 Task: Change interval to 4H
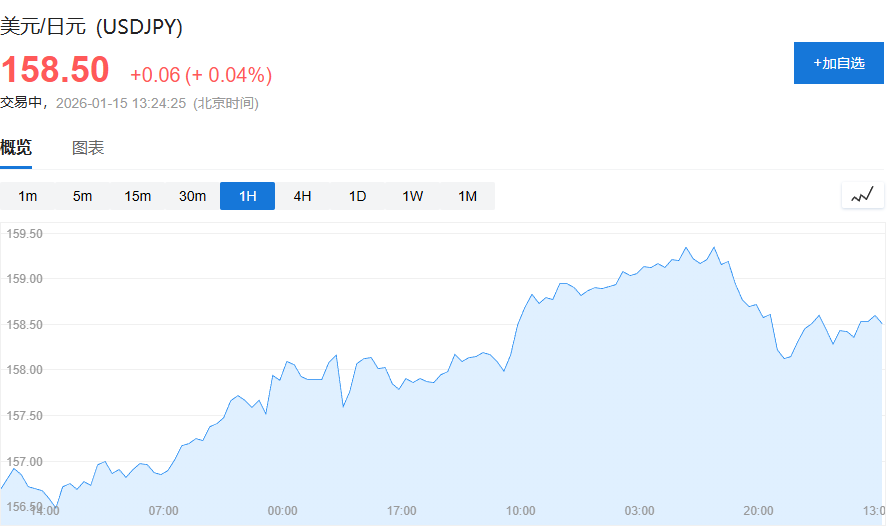click(302, 196)
